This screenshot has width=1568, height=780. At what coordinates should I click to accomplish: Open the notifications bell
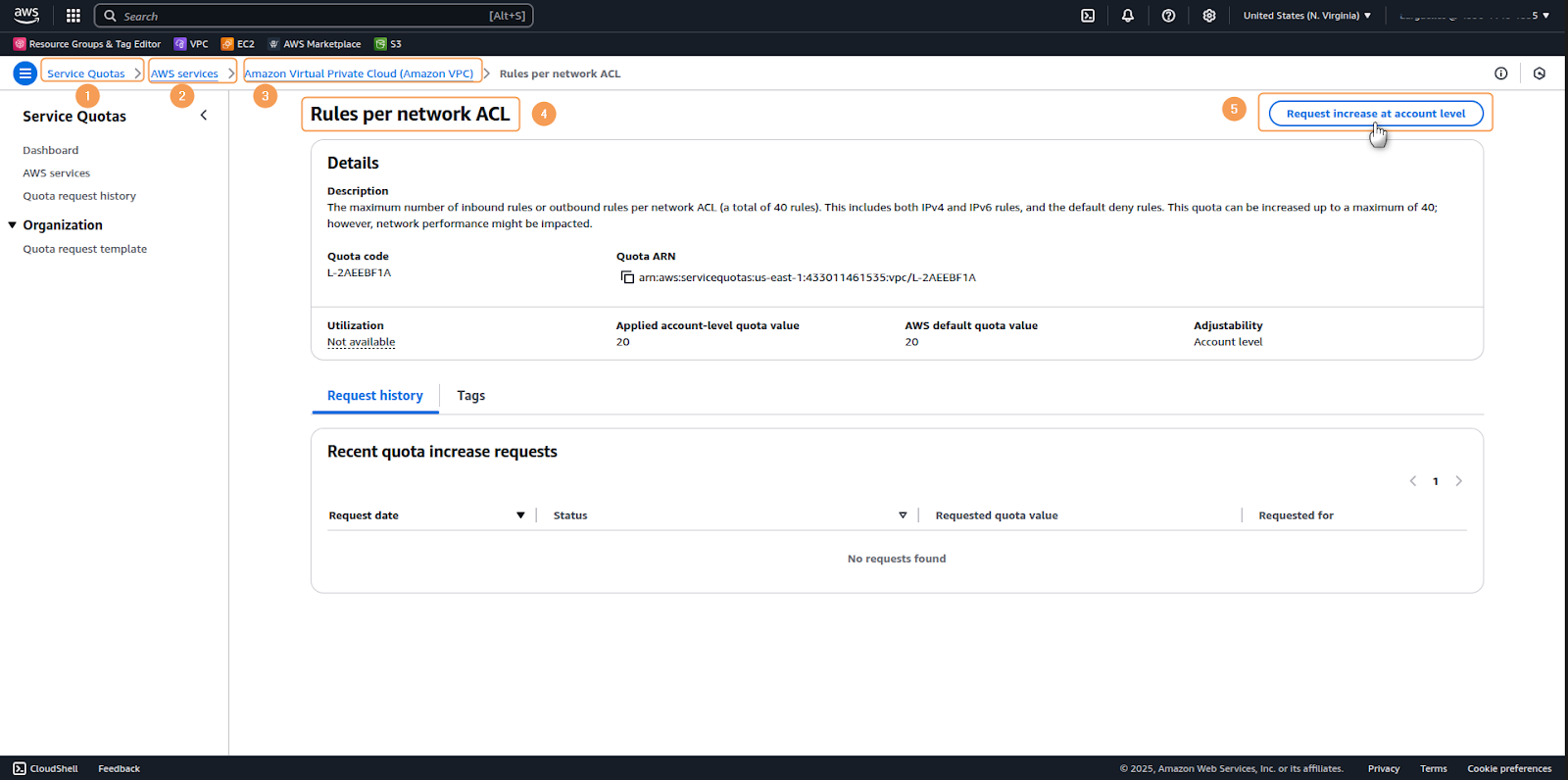(x=1128, y=16)
